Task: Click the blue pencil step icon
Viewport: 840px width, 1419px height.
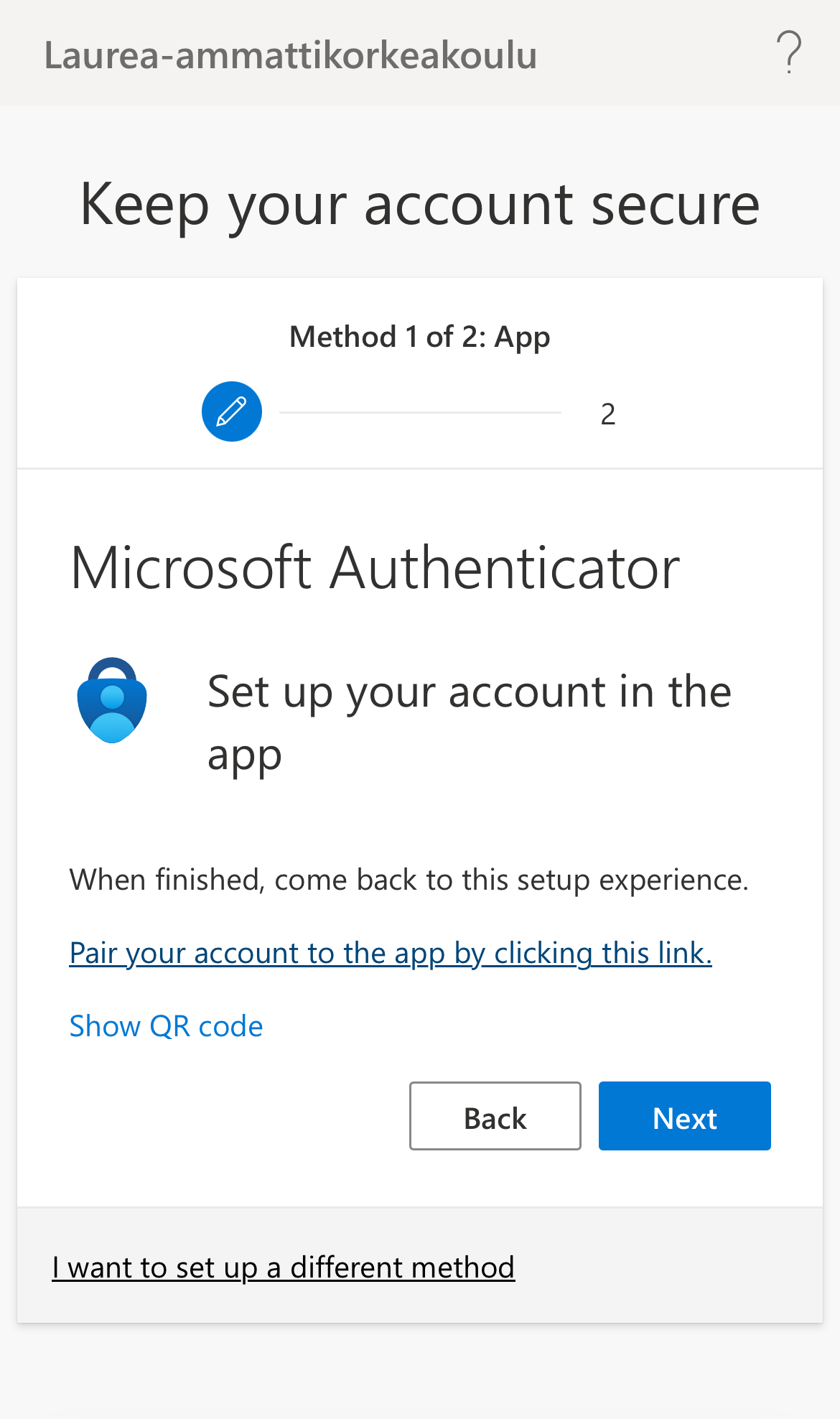Action: pos(232,411)
